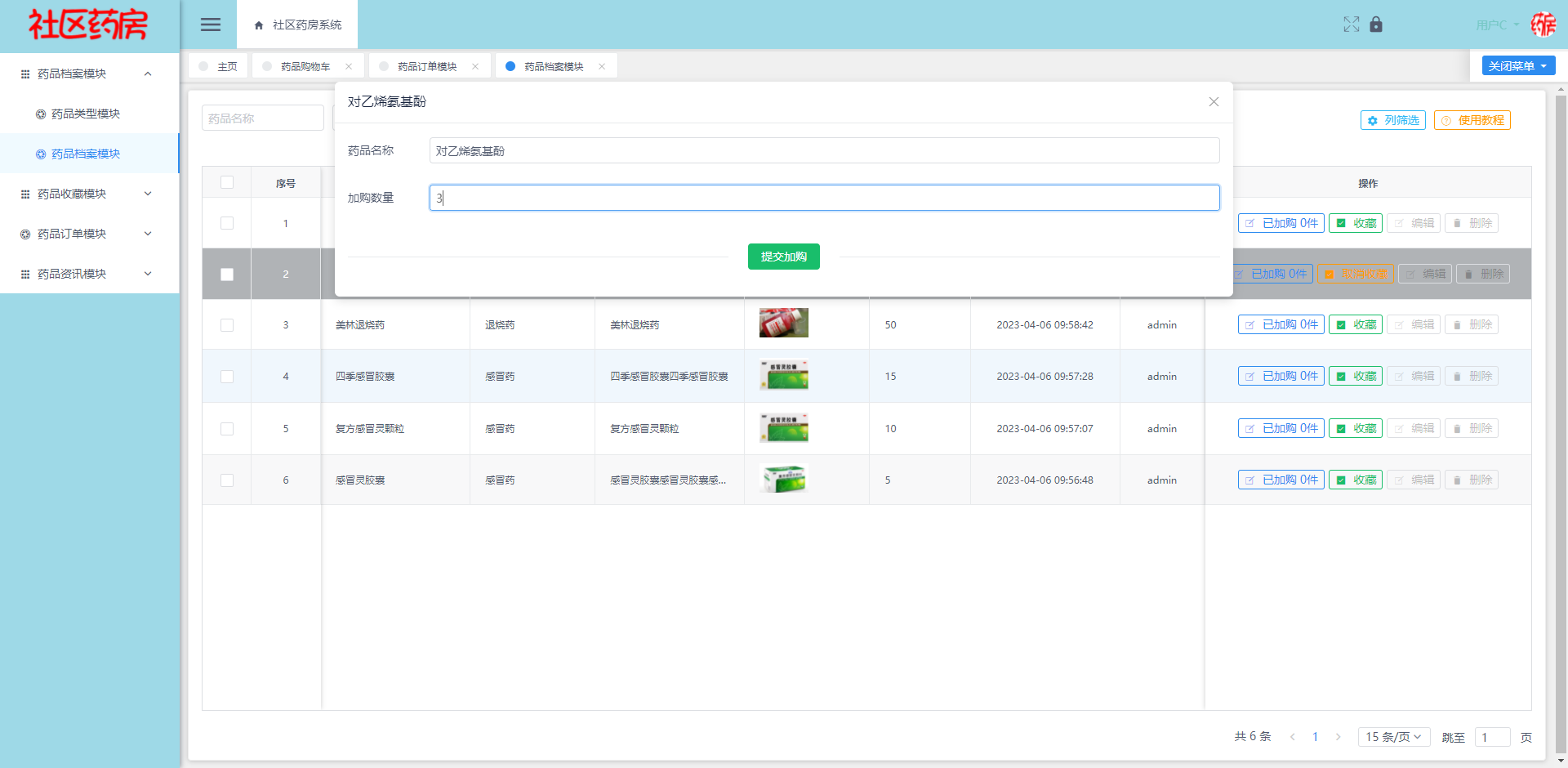Click the 药品名称 field in dialog
The height and width of the screenshot is (768, 1568).
[x=825, y=150]
